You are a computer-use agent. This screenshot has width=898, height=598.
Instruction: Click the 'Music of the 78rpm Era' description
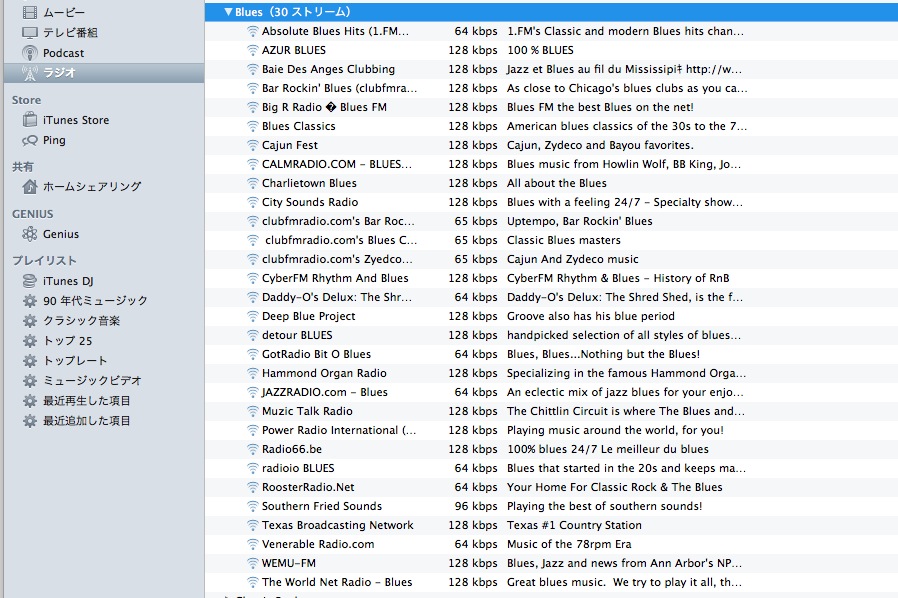(x=569, y=544)
